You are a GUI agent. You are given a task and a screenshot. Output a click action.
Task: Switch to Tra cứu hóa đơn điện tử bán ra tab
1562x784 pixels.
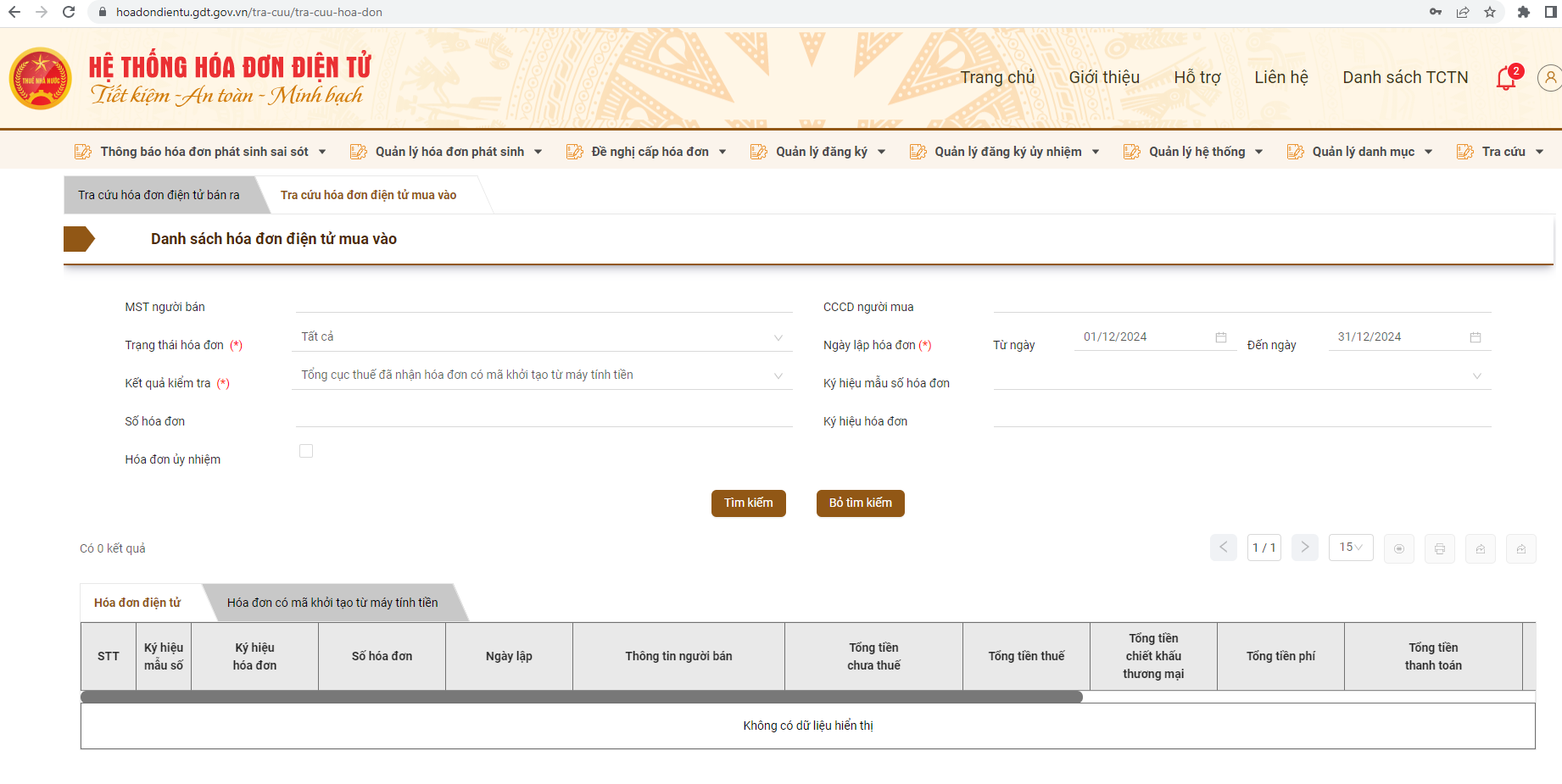pyautogui.click(x=159, y=195)
